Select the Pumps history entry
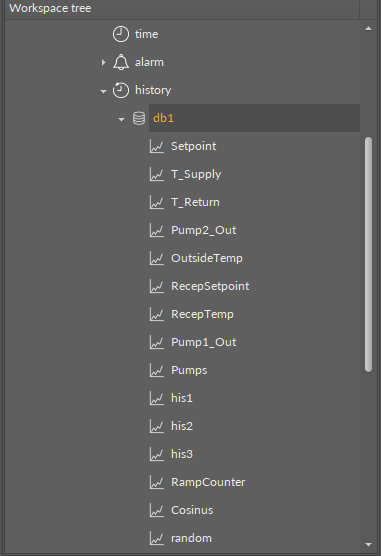The width and height of the screenshot is (381, 556). pos(189,370)
